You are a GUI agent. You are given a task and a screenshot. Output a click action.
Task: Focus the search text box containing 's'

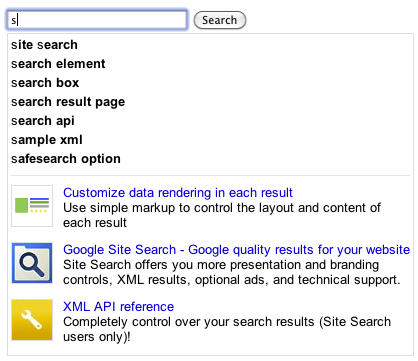pos(97,20)
